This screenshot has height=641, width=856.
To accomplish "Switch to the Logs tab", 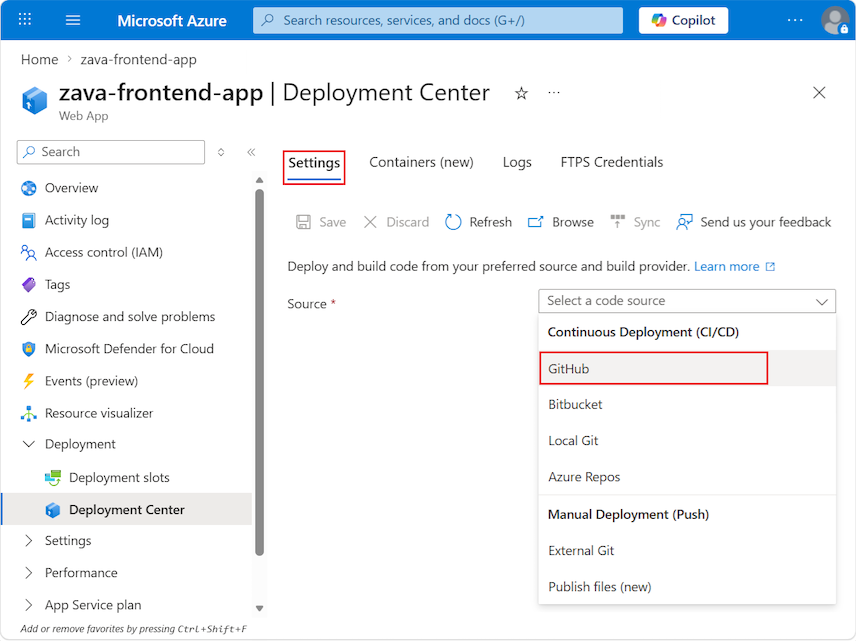I will point(517,161).
